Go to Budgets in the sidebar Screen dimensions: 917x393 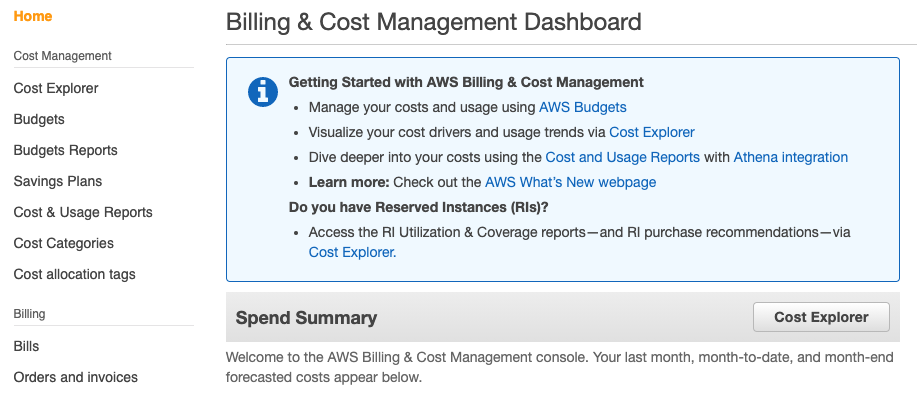tap(39, 119)
